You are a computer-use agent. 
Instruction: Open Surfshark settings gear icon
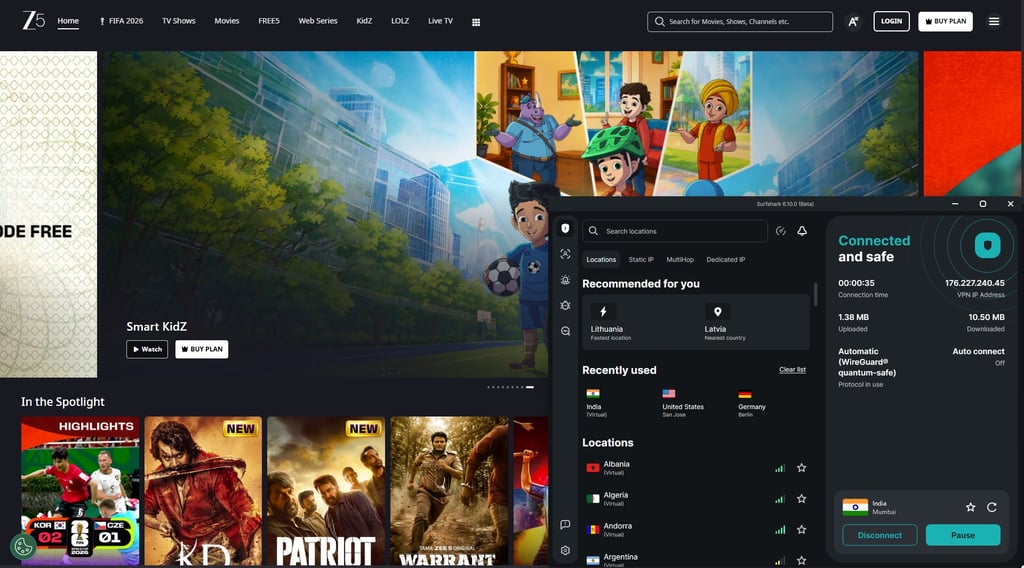coord(566,550)
